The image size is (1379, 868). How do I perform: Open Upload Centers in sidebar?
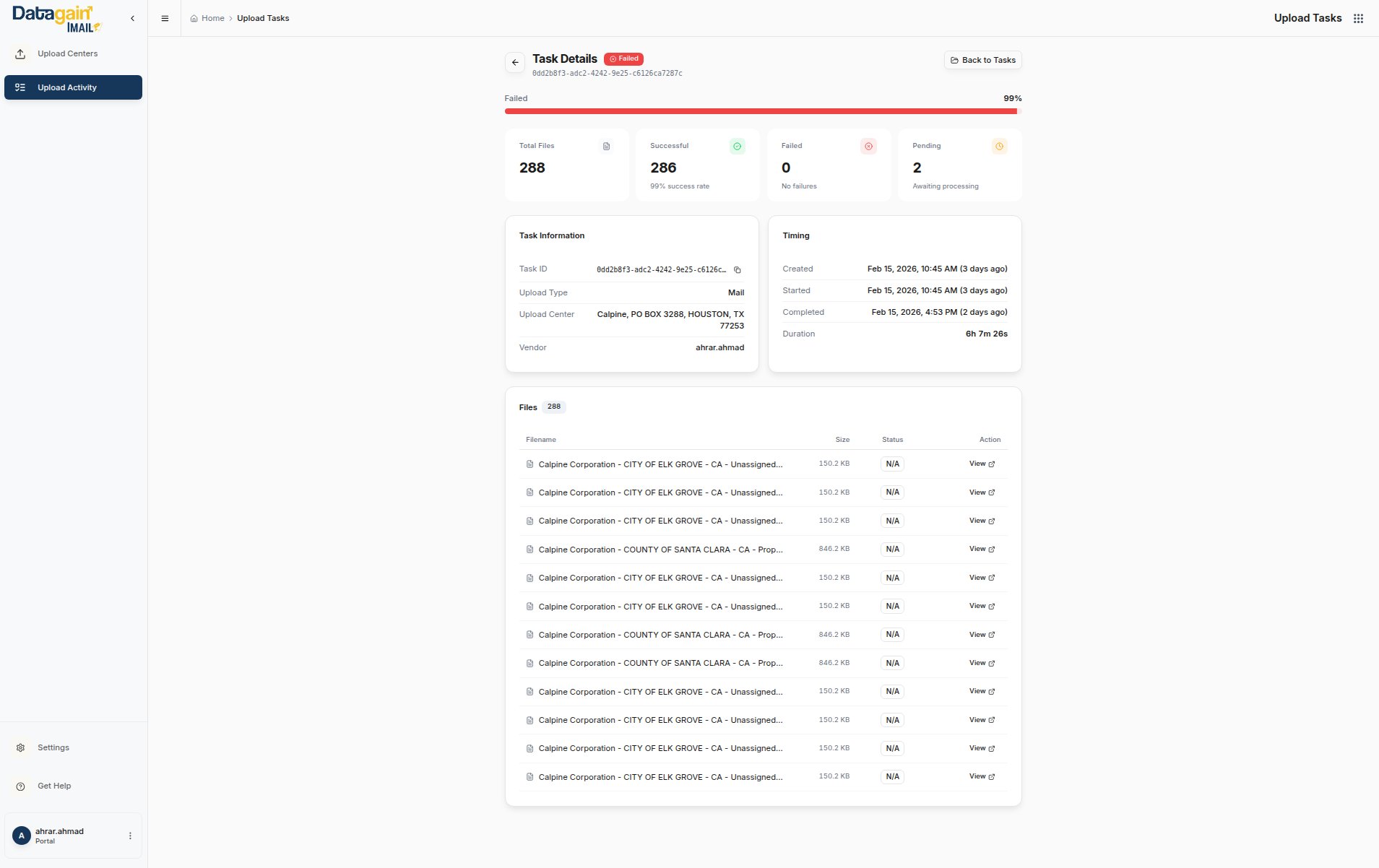point(67,54)
